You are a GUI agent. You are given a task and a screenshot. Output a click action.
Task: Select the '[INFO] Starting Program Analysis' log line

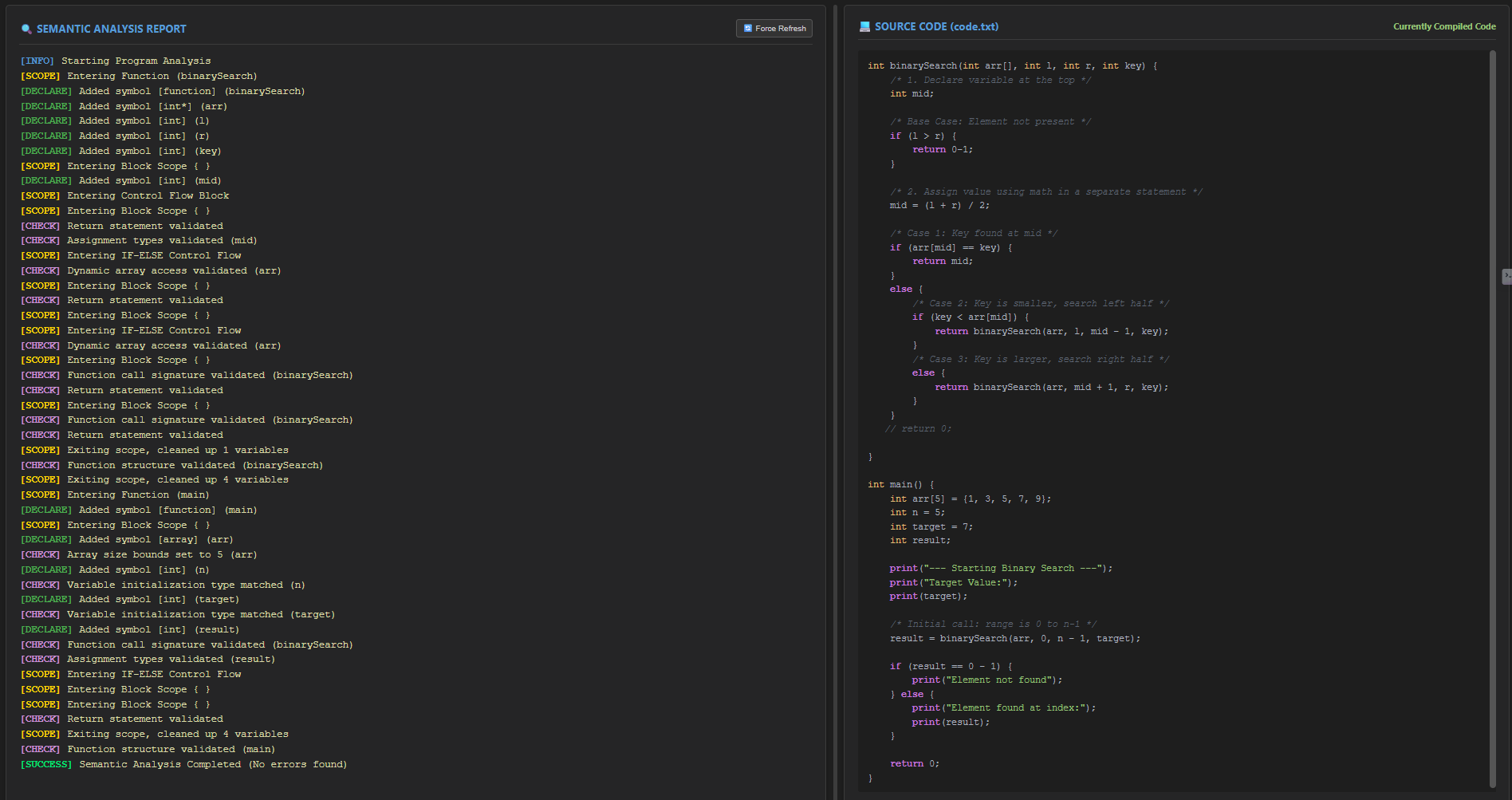coord(116,61)
